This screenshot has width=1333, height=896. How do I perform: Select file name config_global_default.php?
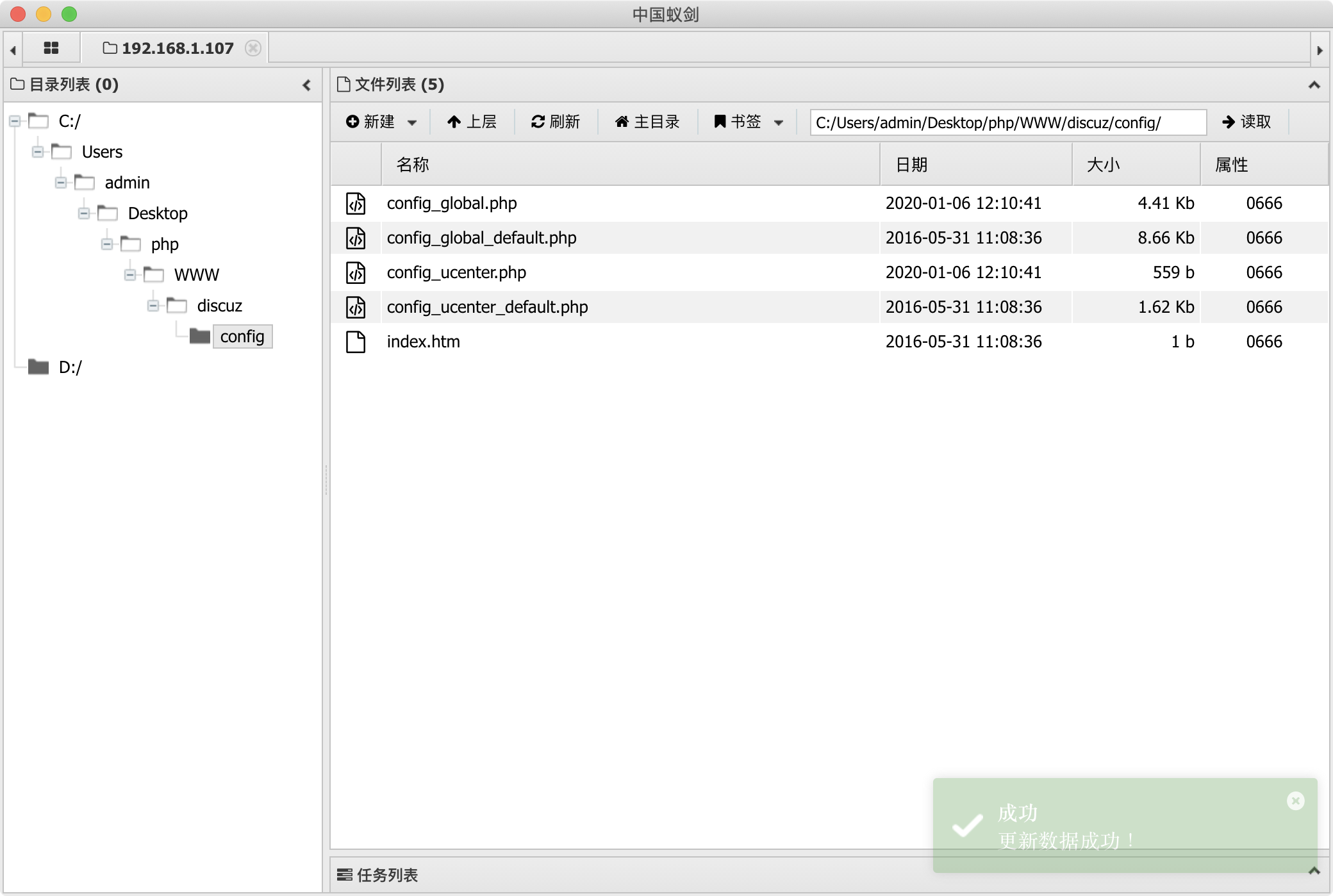(x=482, y=238)
